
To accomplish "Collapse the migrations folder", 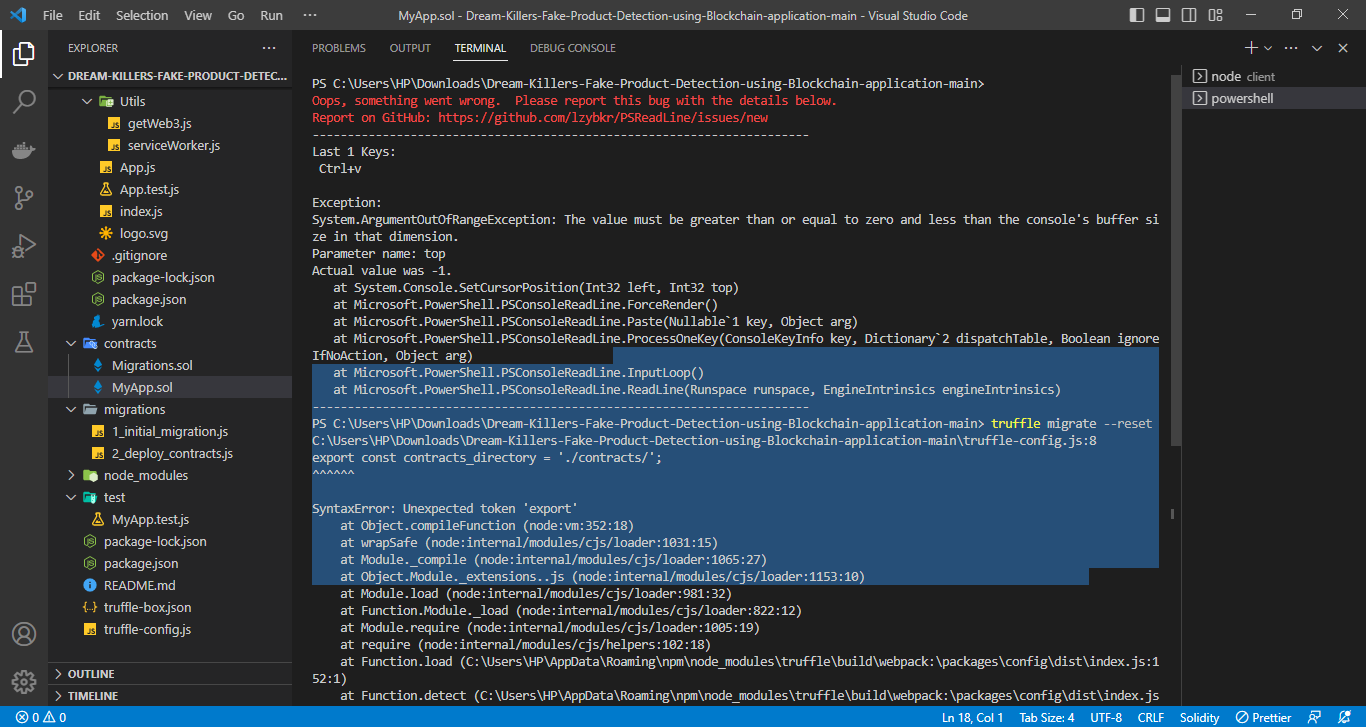I will point(170,409).
